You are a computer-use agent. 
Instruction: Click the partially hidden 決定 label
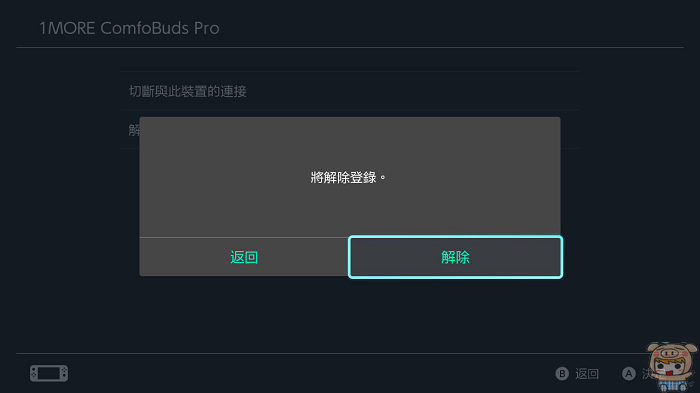pos(646,374)
